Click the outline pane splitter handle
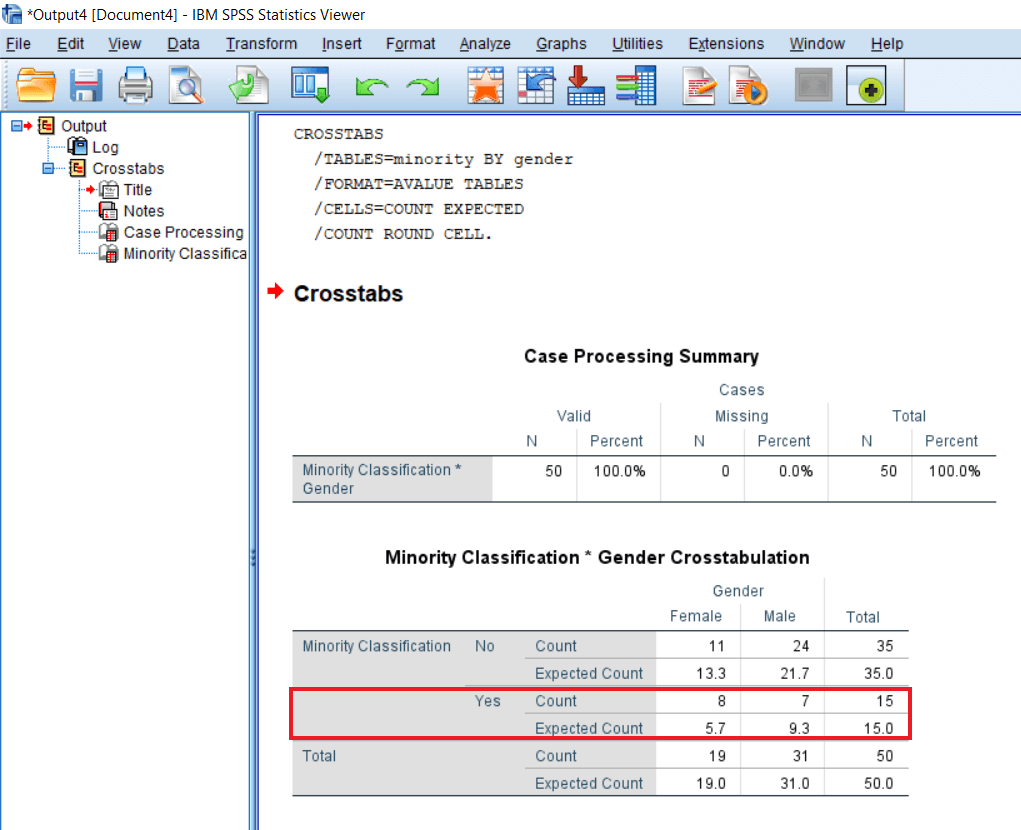The height and width of the screenshot is (830, 1021). click(x=253, y=558)
